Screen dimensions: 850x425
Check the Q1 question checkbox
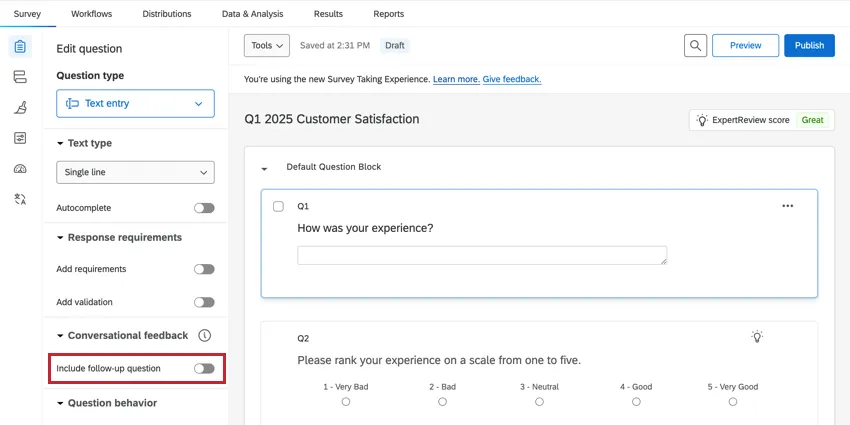(x=278, y=206)
